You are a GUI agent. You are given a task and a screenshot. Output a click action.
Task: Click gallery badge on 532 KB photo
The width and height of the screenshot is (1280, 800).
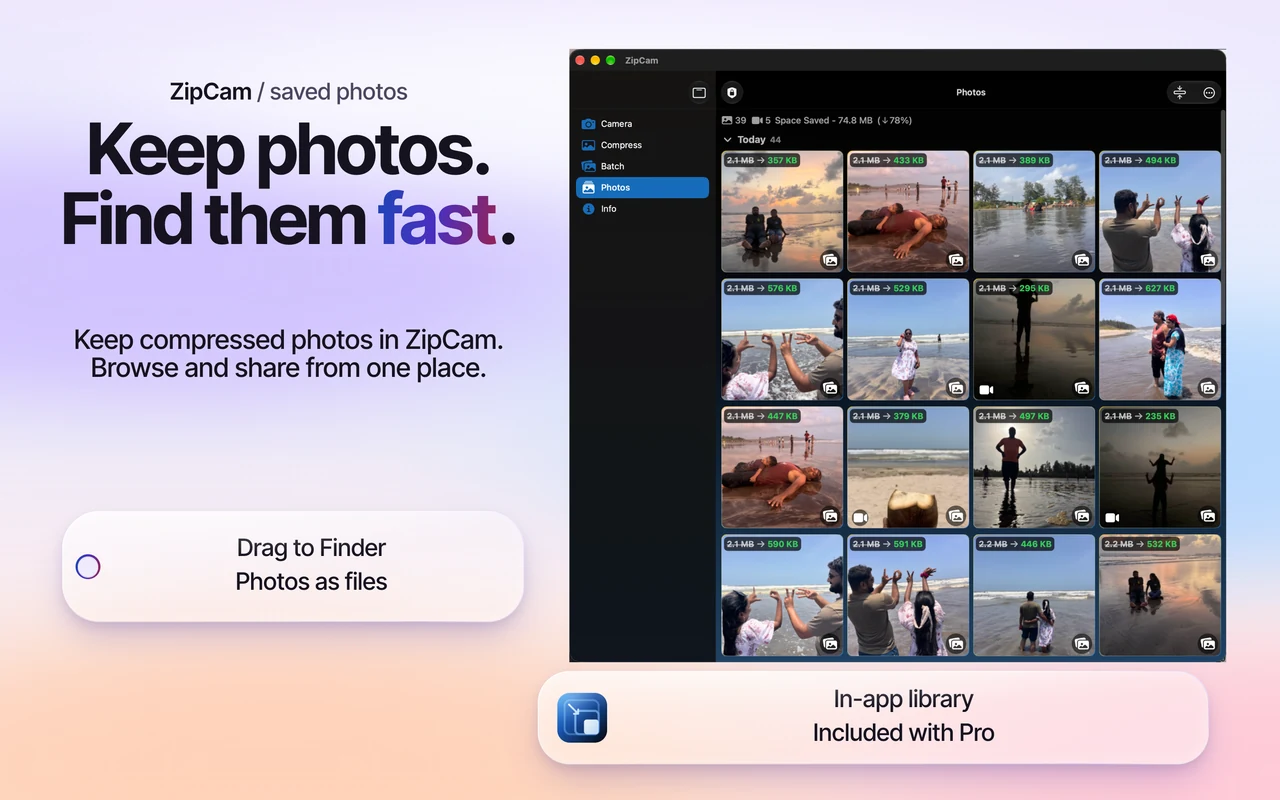tap(1208, 644)
